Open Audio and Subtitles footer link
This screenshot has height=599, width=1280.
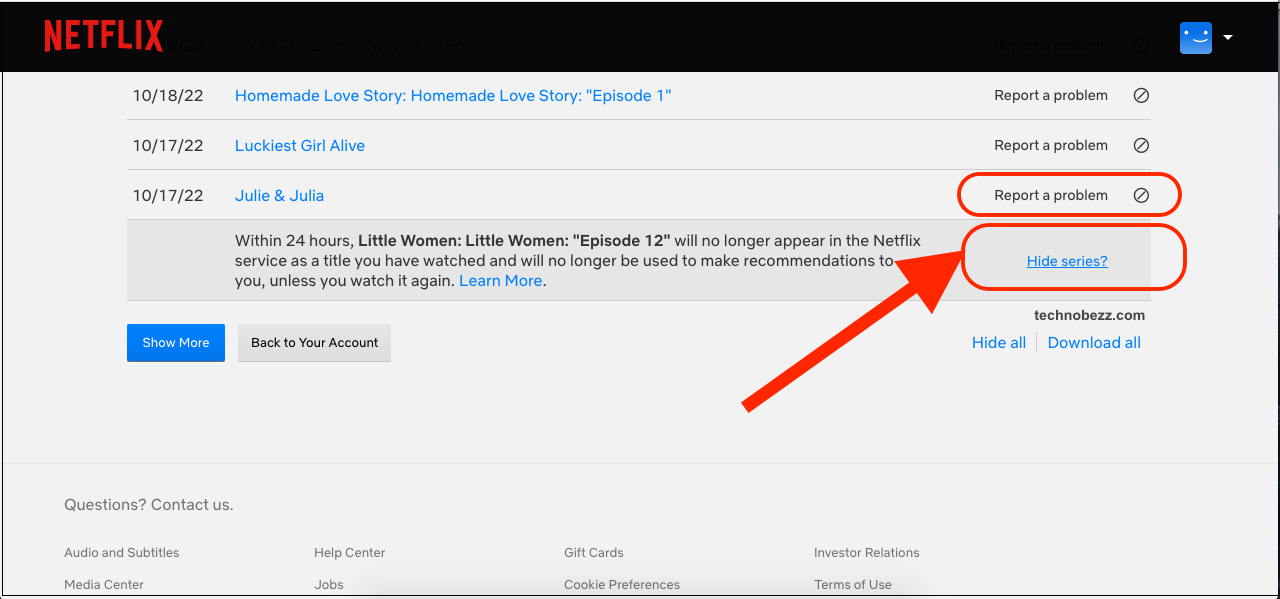click(122, 553)
